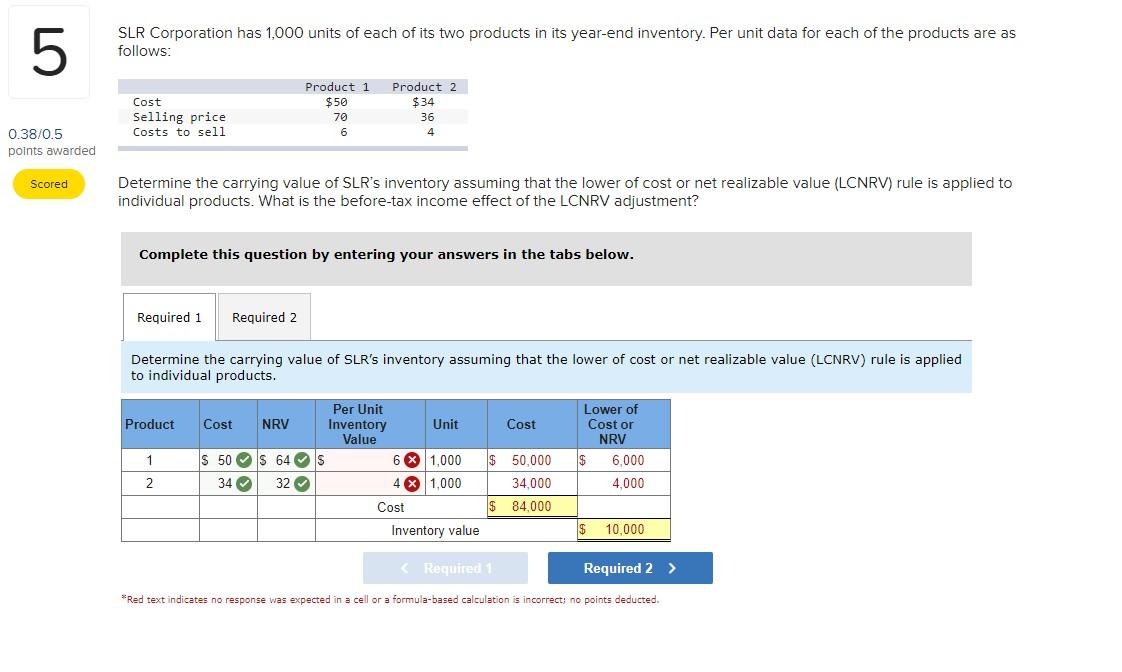
Task: Open the Required 1 tab
Action: click(x=170, y=317)
